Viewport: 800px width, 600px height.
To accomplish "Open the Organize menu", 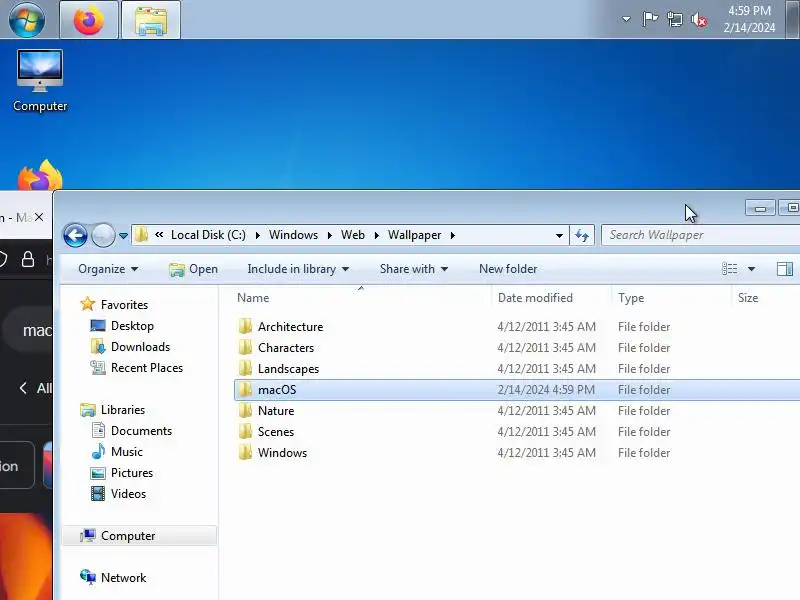I will pyautogui.click(x=108, y=269).
